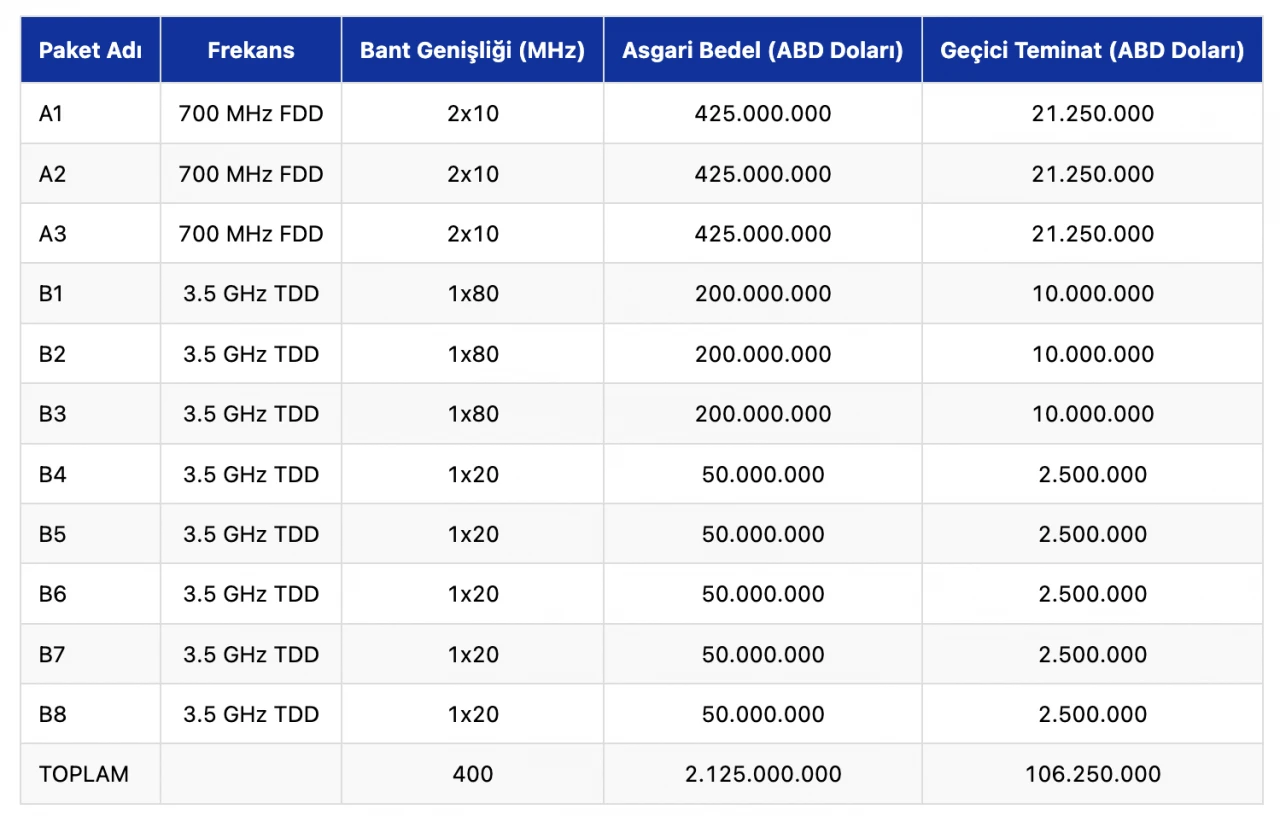This screenshot has height=821, width=1280.
Task: Select the TOPLAM row label
Action: 84,774
